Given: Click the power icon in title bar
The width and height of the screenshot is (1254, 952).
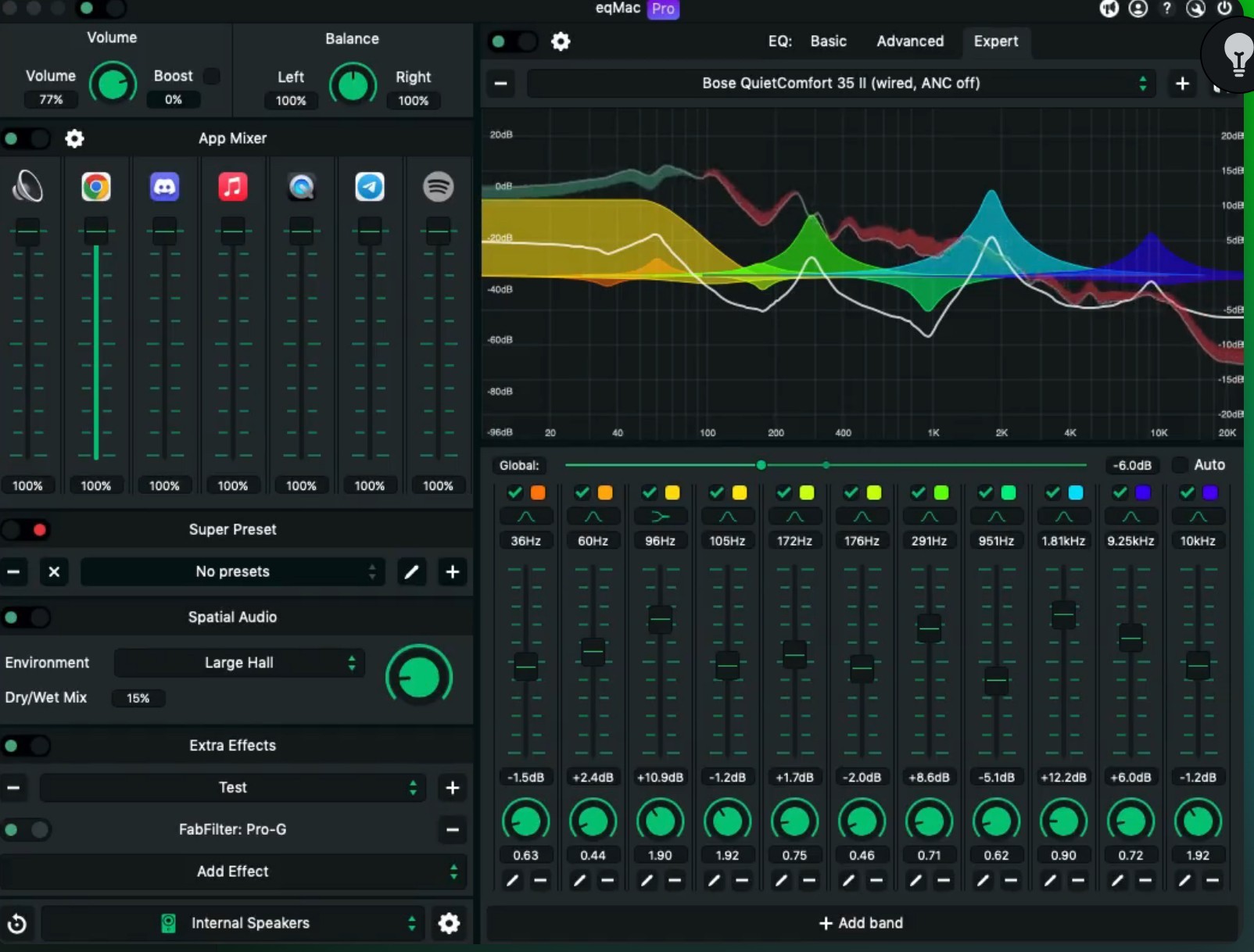Looking at the screenshot, I should 1224,9.
